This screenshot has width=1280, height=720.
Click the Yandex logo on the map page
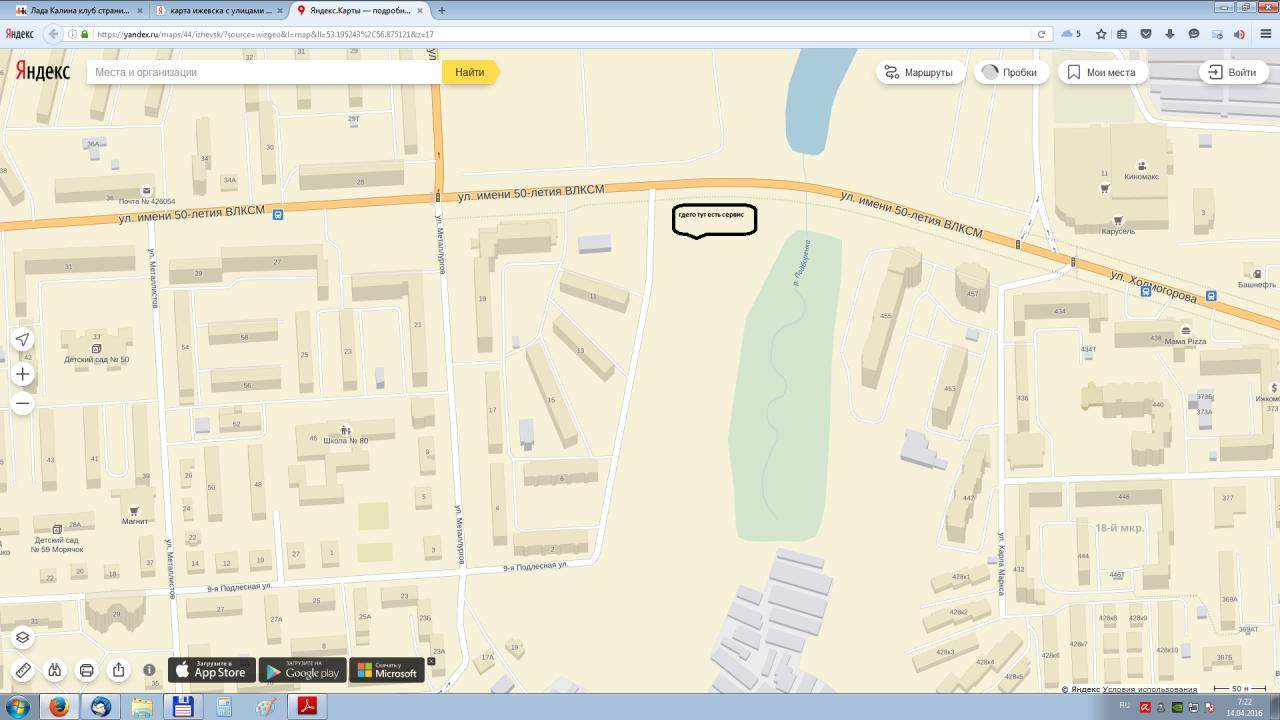click(42, 72)
